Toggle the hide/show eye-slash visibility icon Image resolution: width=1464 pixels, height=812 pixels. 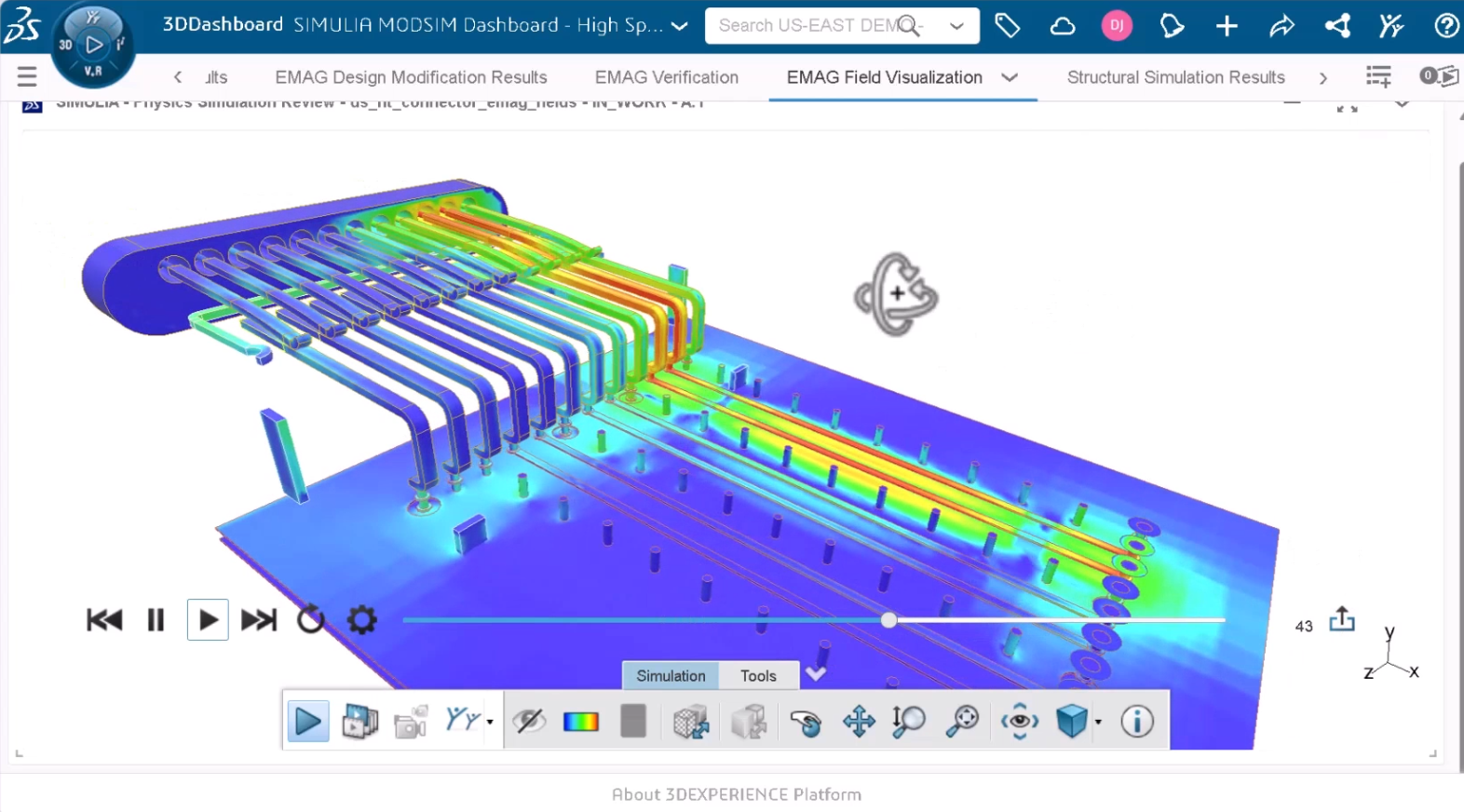pos(529,722)
